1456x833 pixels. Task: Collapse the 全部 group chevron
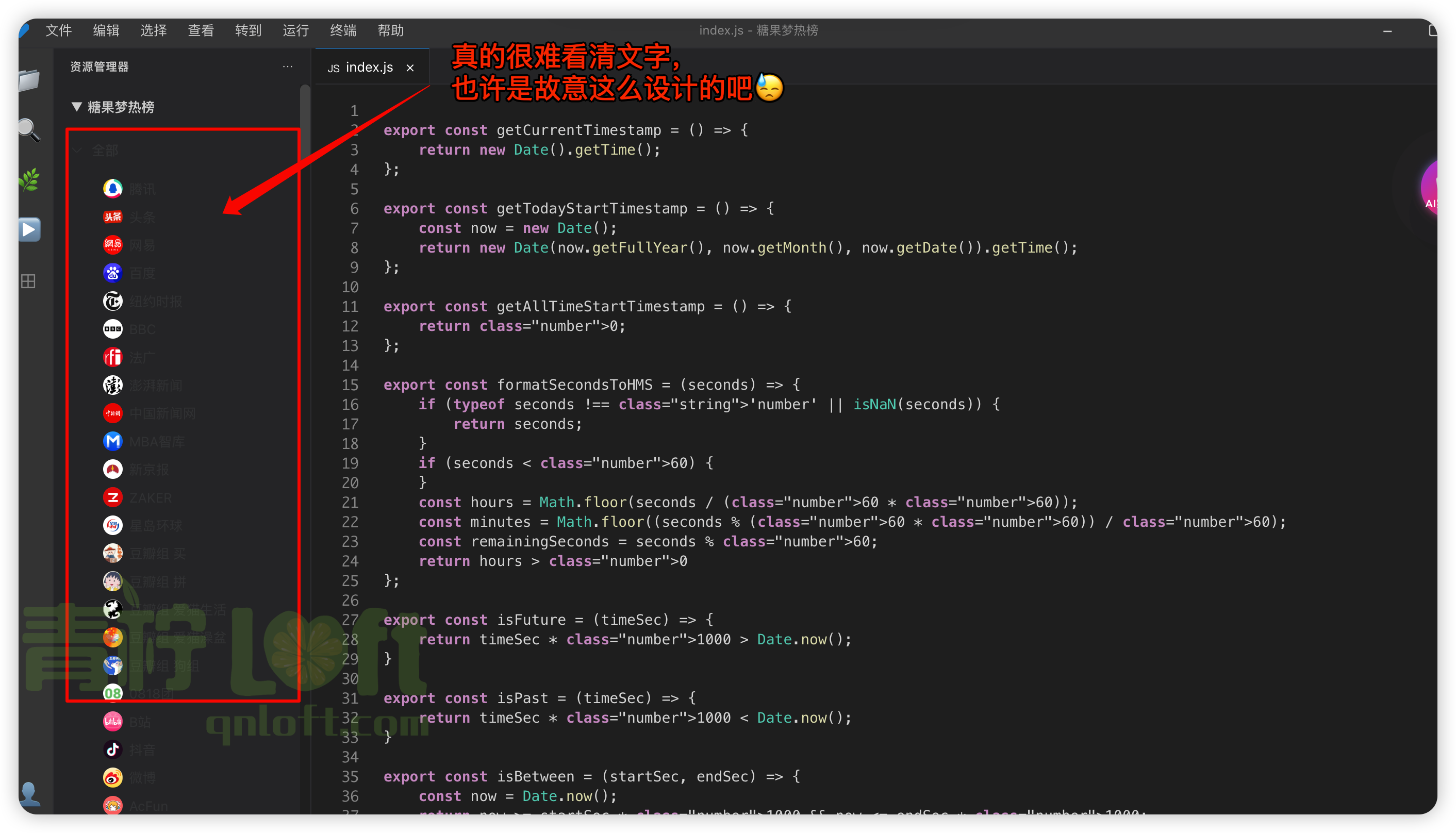[77, 151]
